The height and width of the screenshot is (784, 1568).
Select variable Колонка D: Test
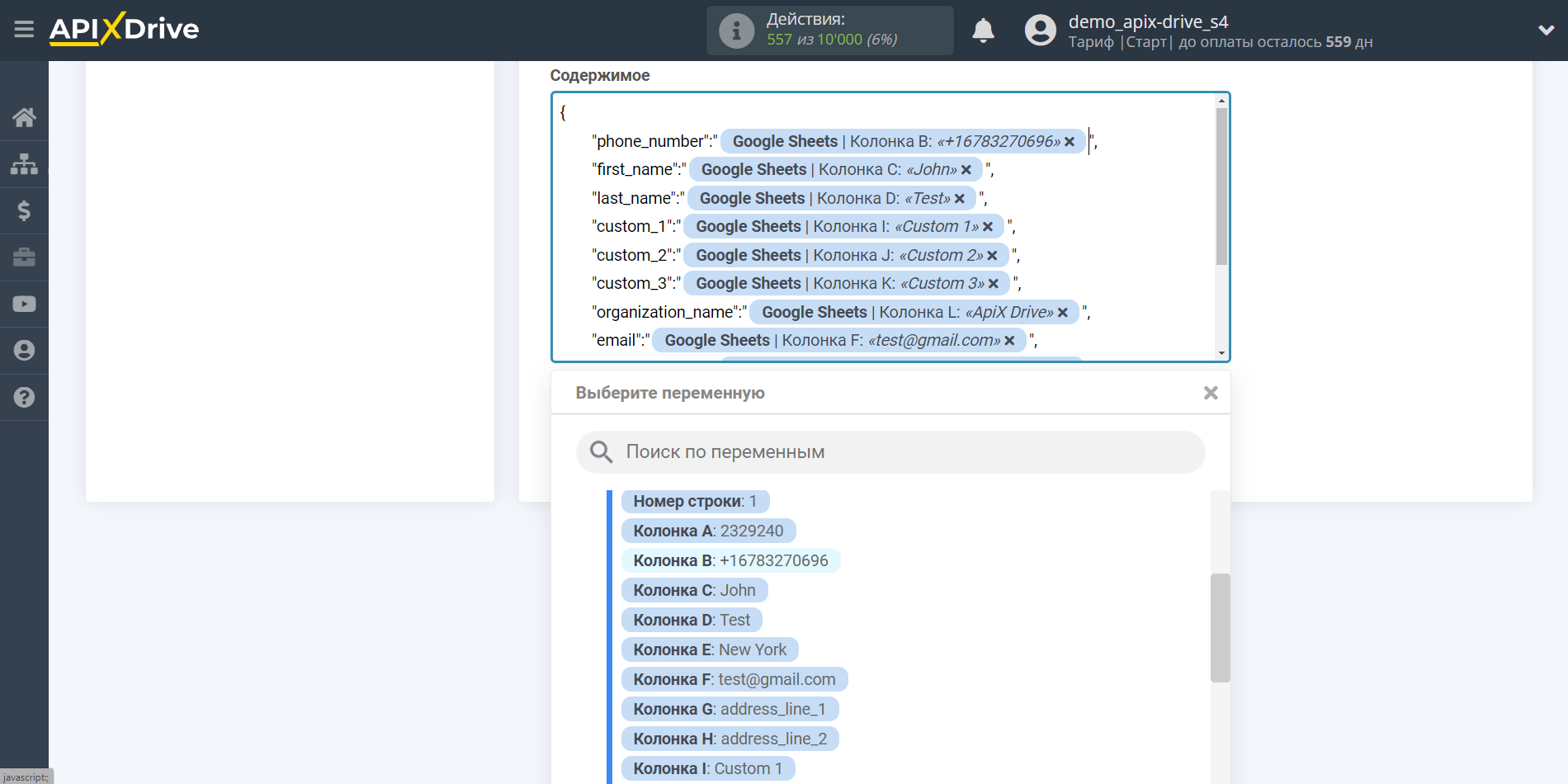click(692, 620)
